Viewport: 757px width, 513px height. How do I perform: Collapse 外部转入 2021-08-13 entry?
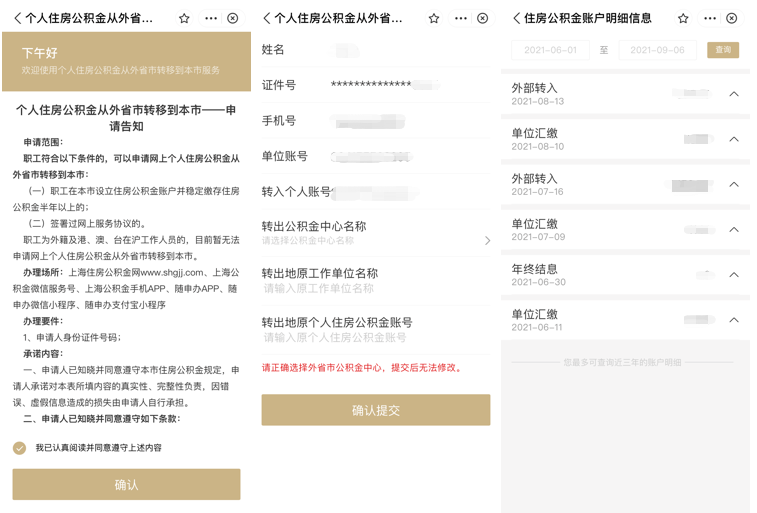coord(734,94)
